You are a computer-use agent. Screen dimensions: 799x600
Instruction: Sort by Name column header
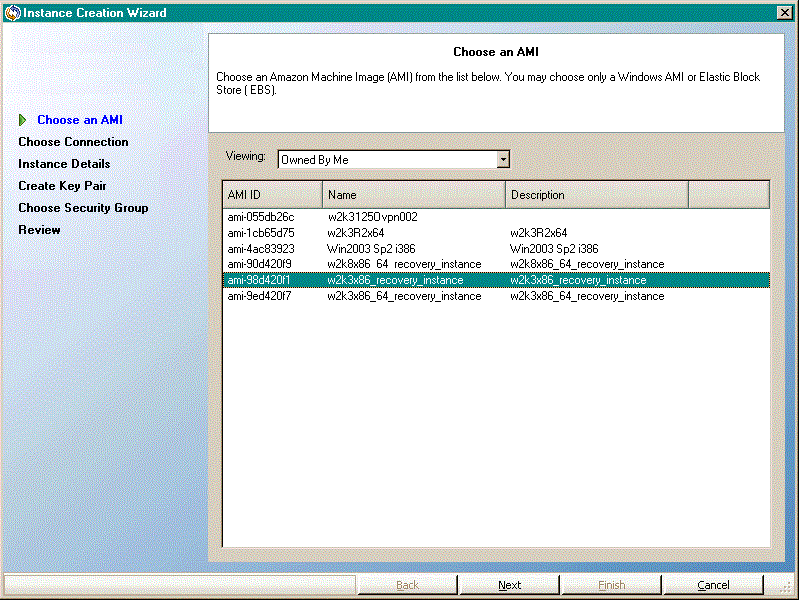click(414, 195)
